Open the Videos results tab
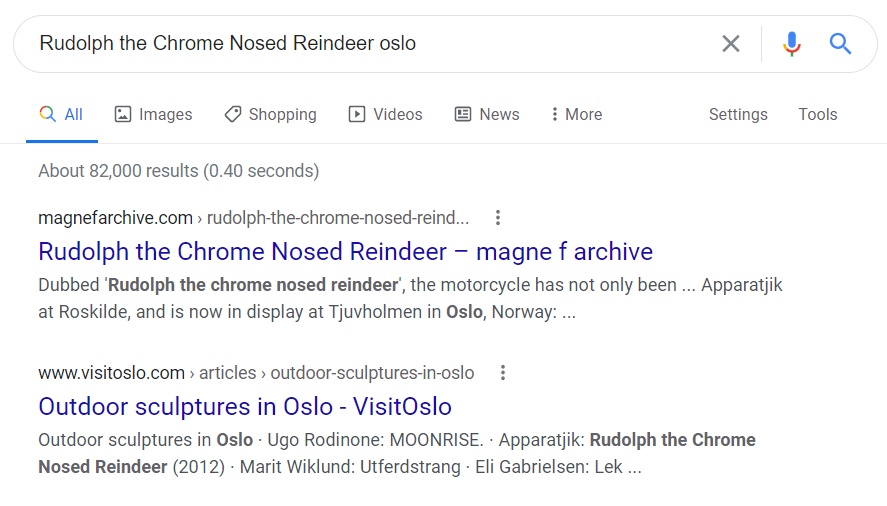Viewport: 887px width, 506px height. (x=397, y=114)
